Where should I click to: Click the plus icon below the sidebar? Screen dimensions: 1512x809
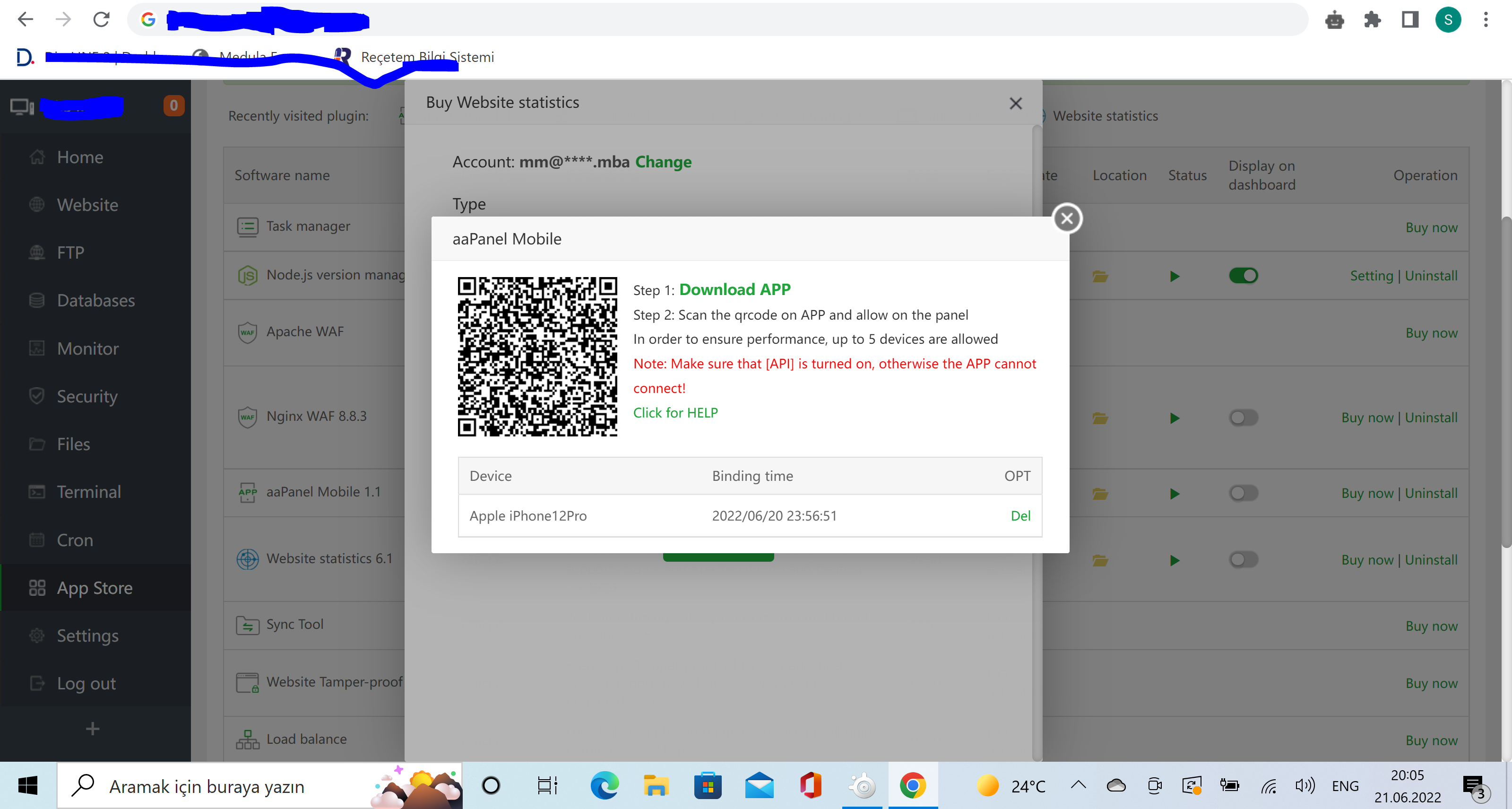click(92, 729)
